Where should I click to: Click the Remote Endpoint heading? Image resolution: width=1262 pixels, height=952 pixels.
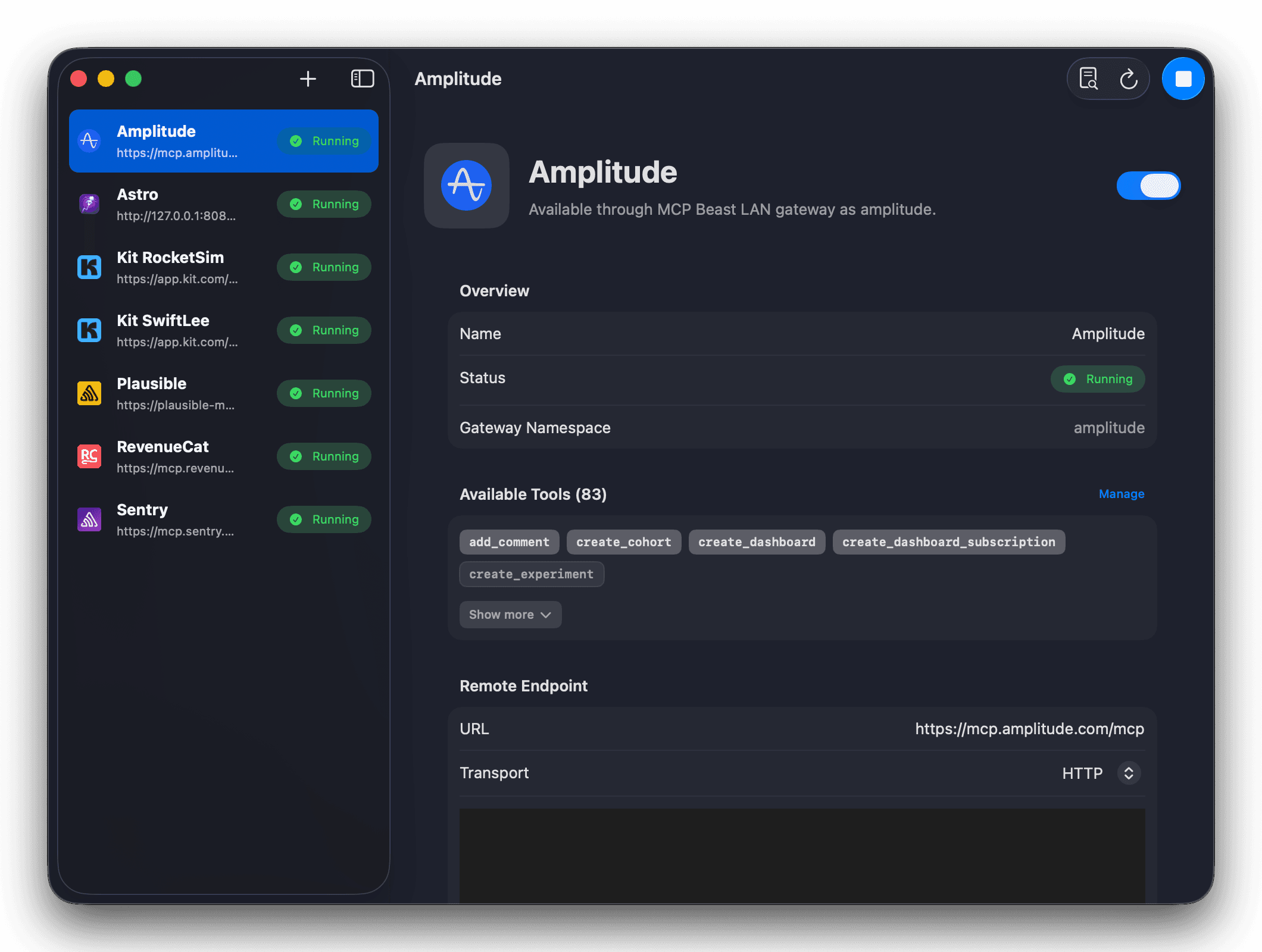click(524, 686)
